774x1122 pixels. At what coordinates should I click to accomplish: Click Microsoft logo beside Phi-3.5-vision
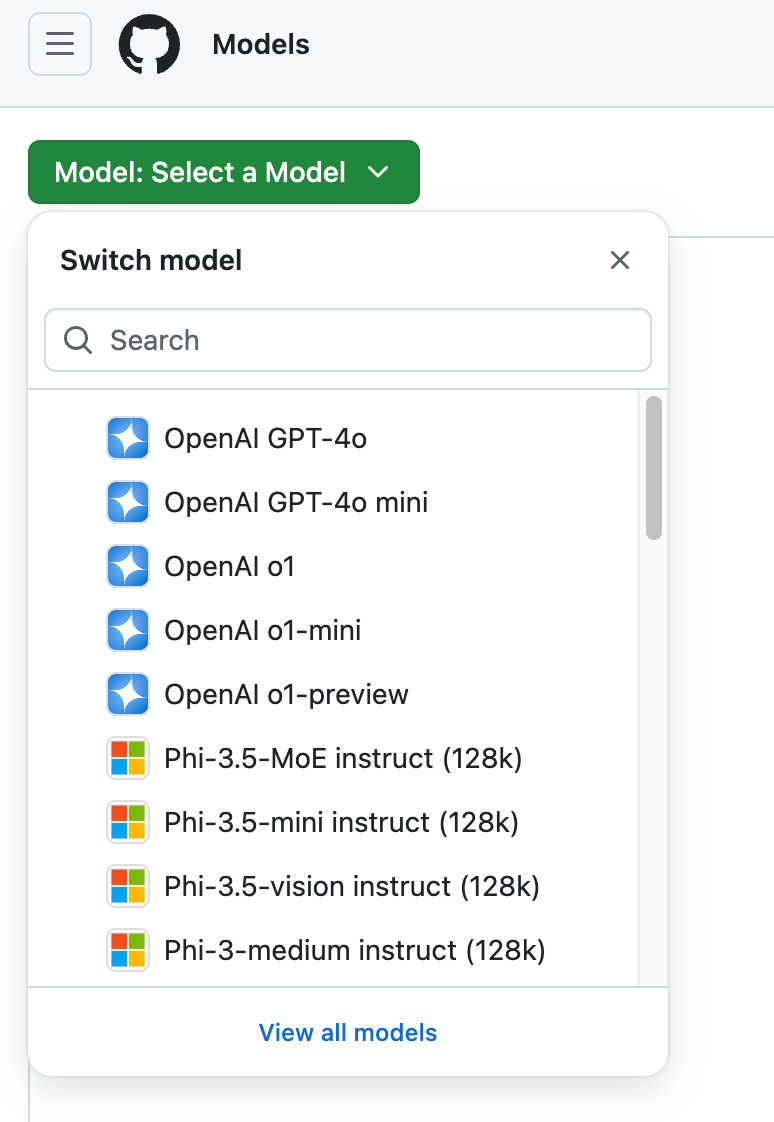click(x=128, y=886)
